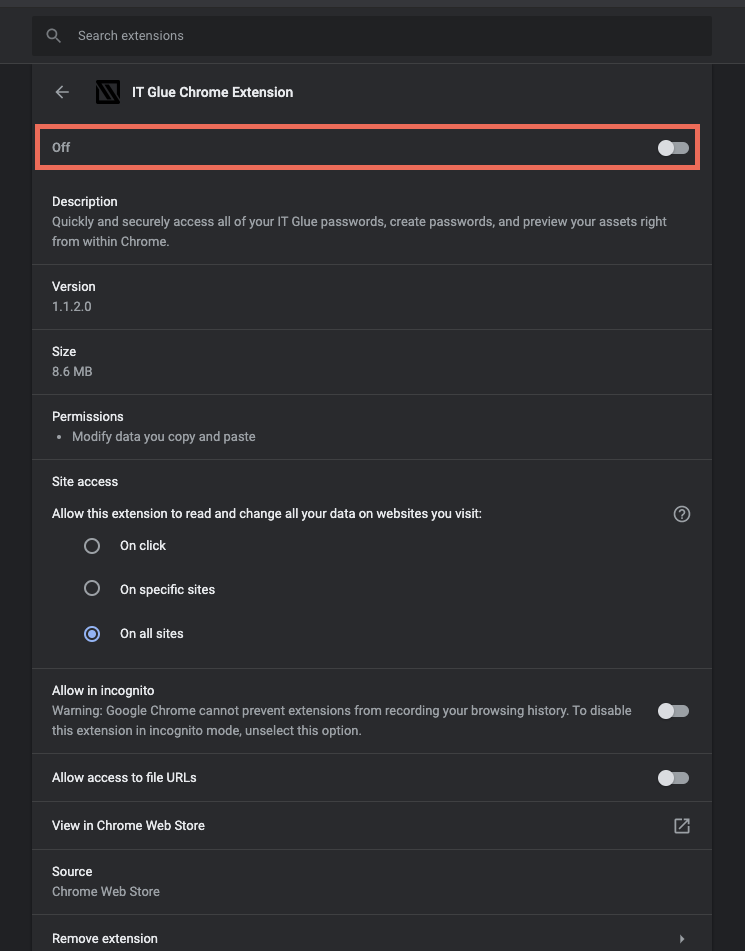Viewport: 745px width, 951px height.
Task: Open View in Chrome Web Store link
Action: pyautogui.click(x=128, y=825)
